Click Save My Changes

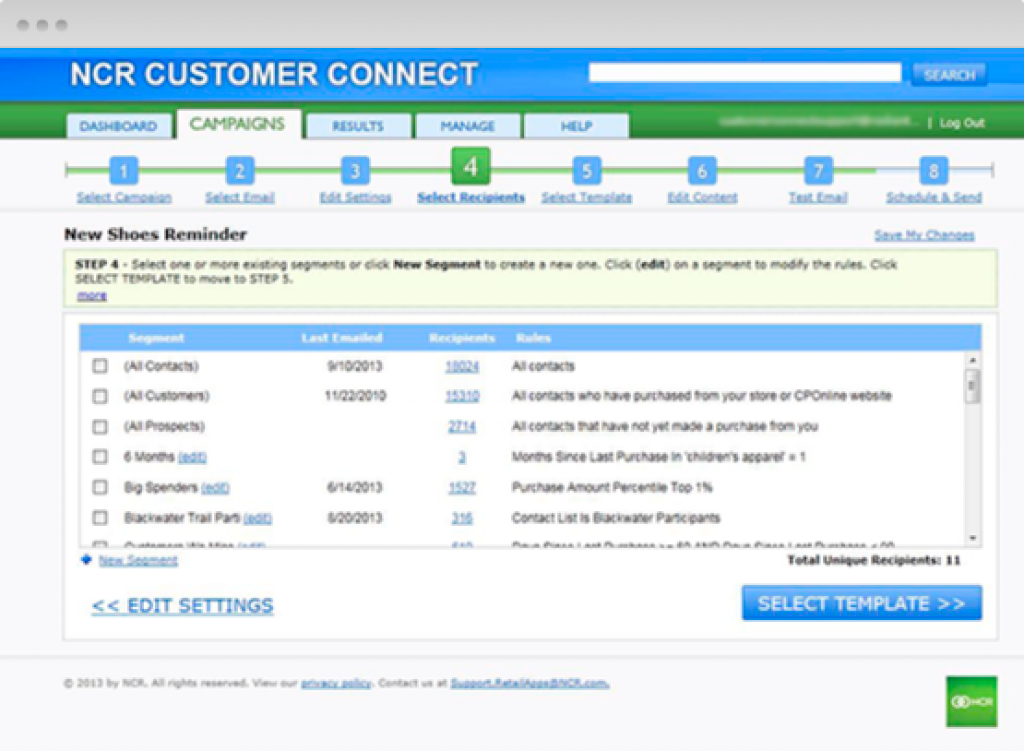tap(924, 234)
